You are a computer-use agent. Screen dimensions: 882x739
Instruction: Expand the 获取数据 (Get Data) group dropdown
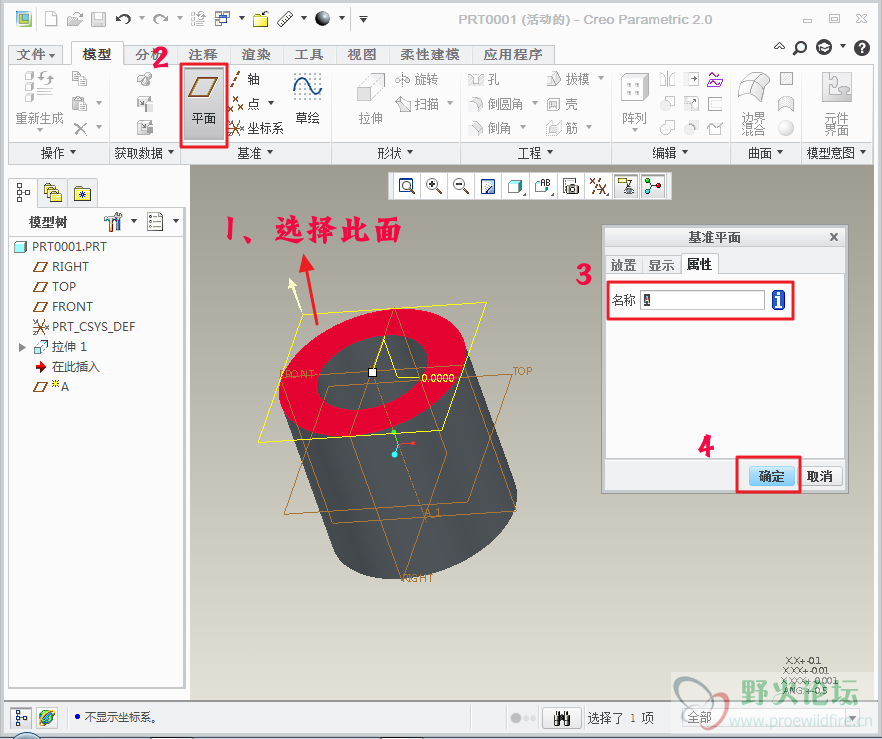pos(144,153)
